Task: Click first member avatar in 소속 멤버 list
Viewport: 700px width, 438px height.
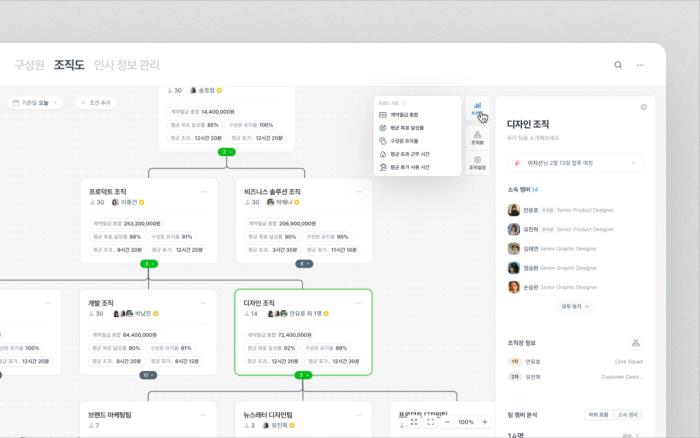Action: point(514,210)
